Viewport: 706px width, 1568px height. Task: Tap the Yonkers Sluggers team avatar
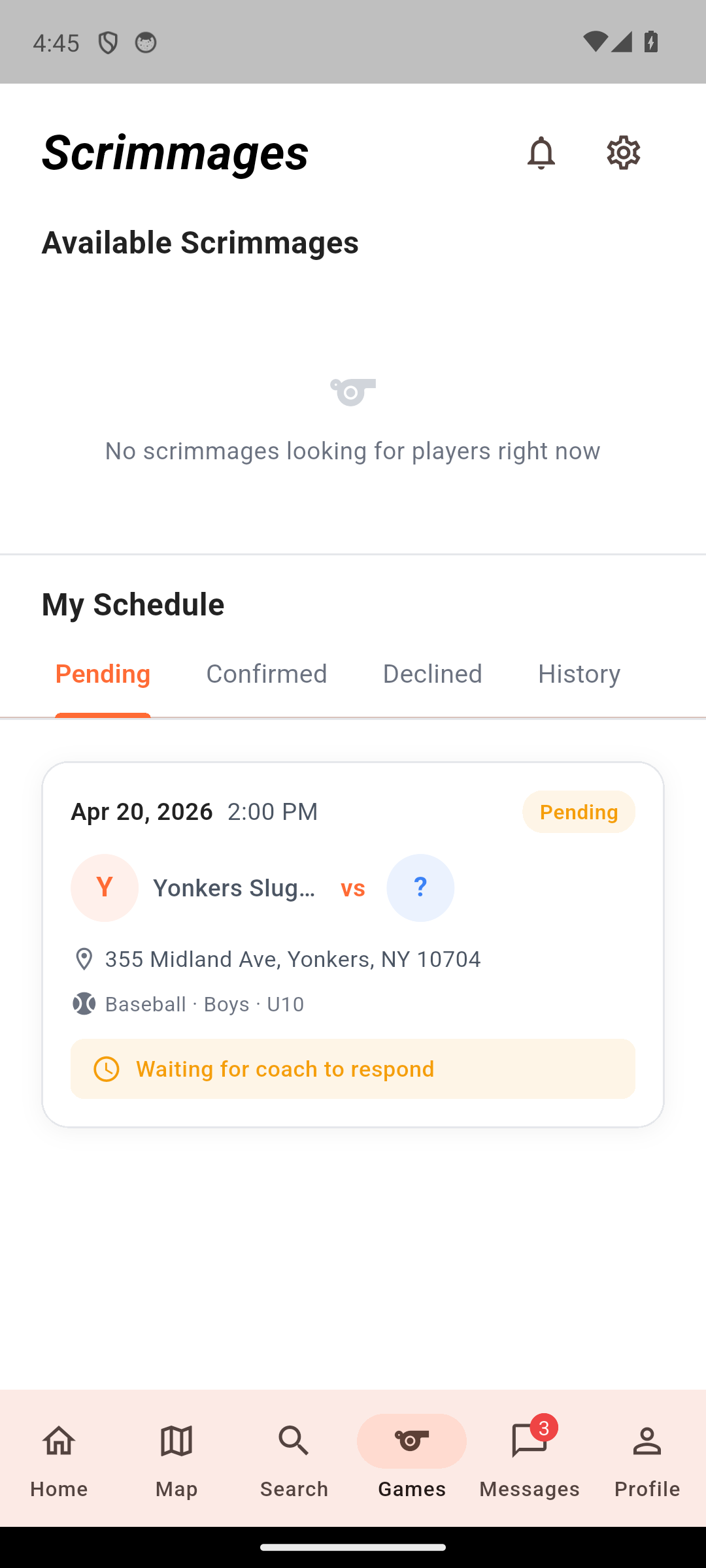(x=105, y=888)
